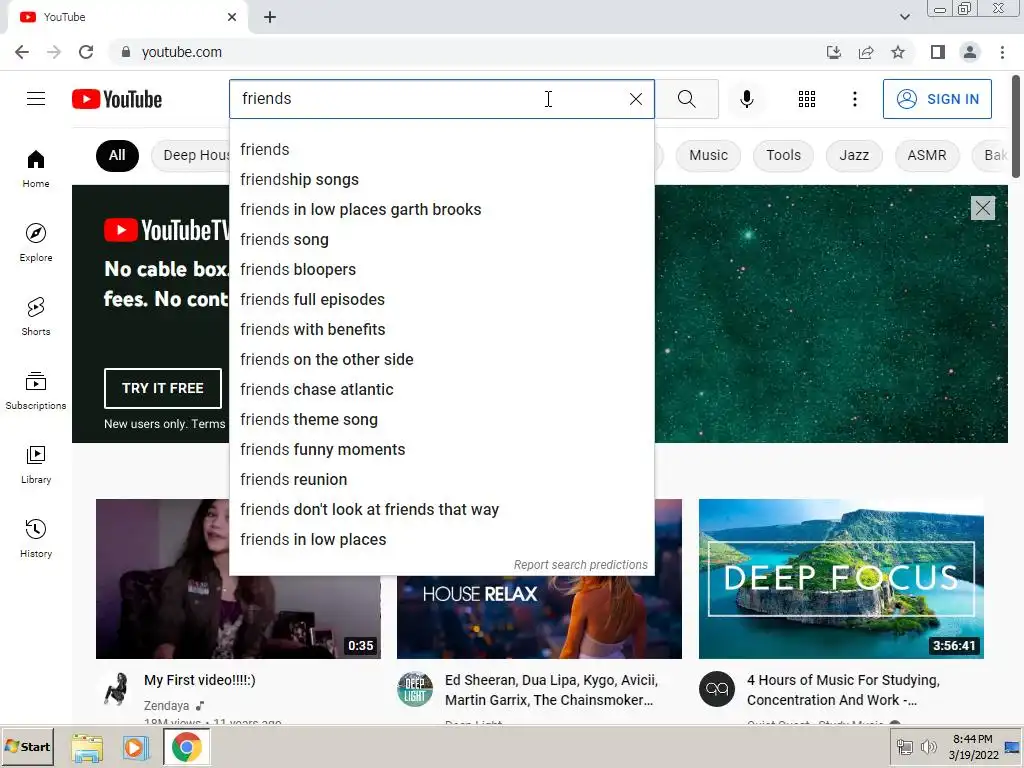Choose suggestion 'friends on the other side'
The height and width of the screenshot is (768, 1024).
[x=441, y=360]
